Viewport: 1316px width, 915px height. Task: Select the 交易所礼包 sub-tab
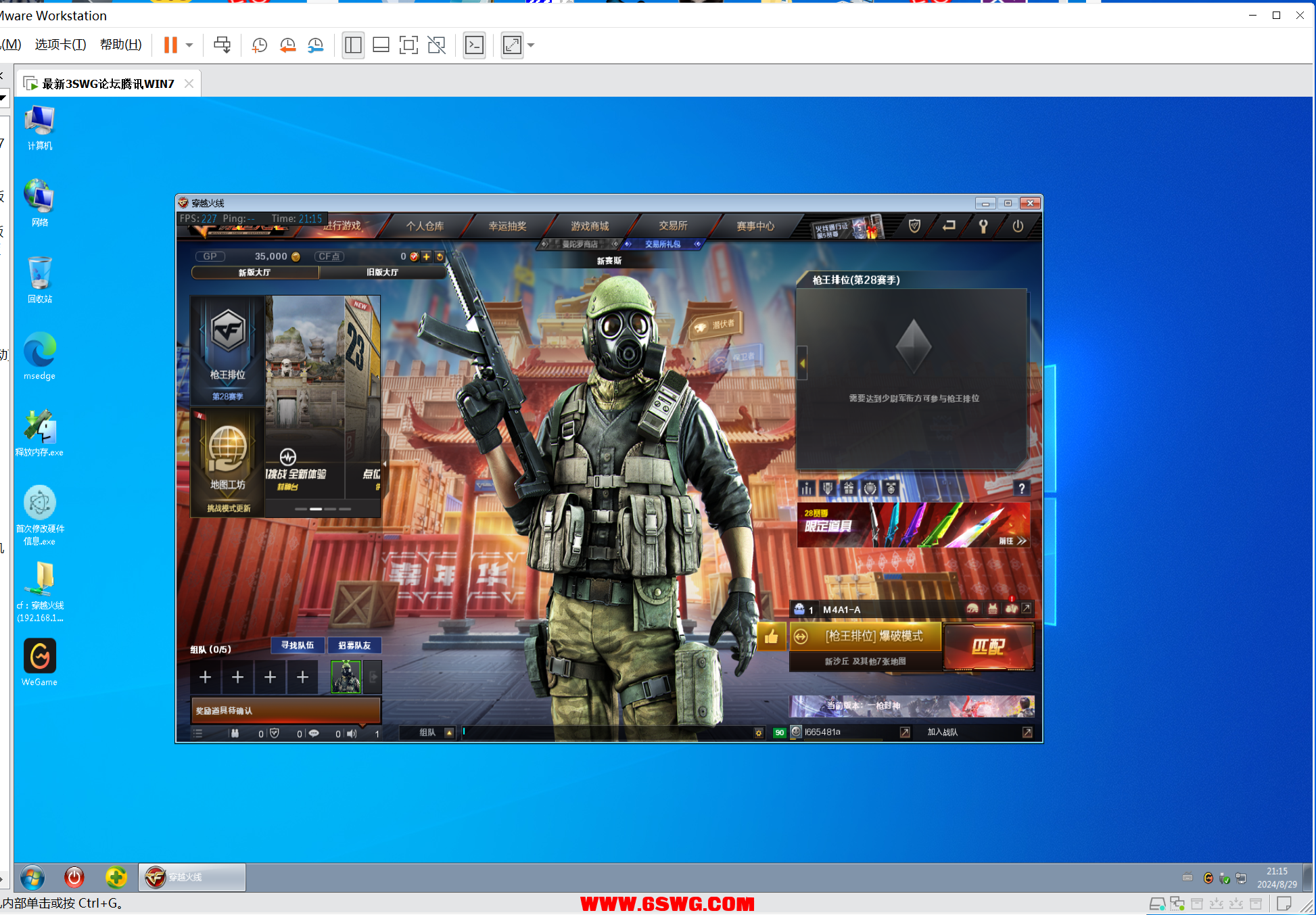(663, 244)
